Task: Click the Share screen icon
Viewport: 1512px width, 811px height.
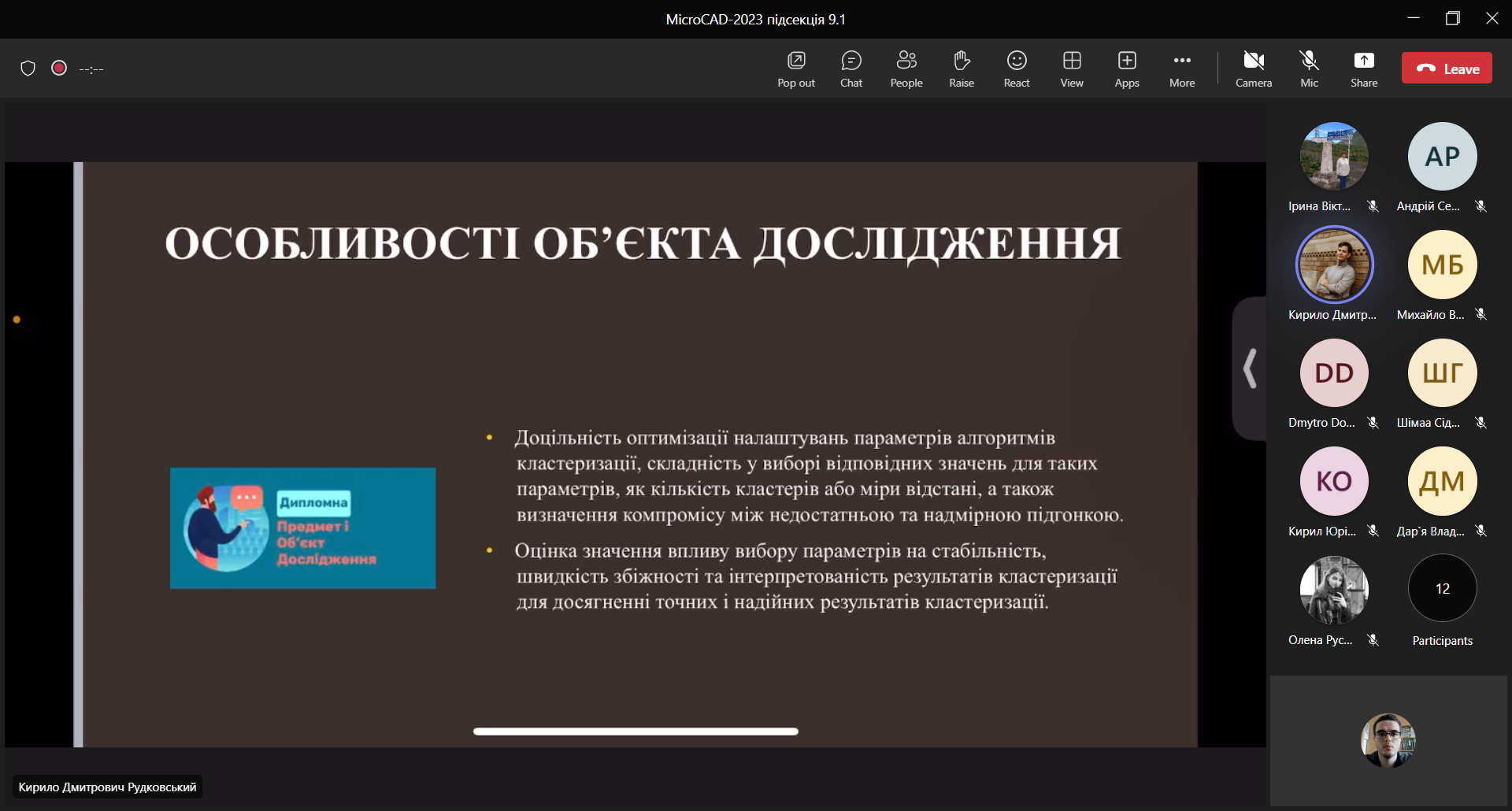Action: click(x=1363, y=69)
